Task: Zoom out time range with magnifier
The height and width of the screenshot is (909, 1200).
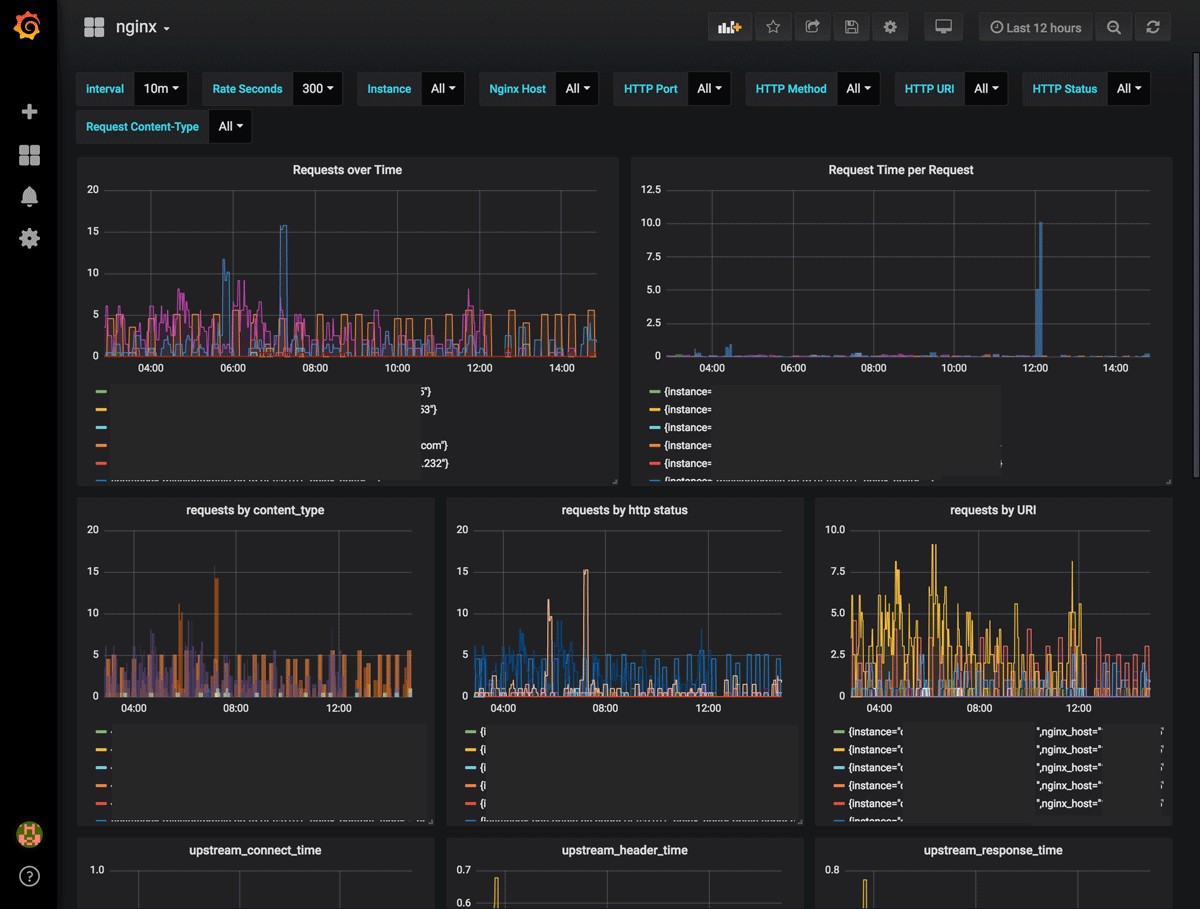Action: click(1114, 28)
